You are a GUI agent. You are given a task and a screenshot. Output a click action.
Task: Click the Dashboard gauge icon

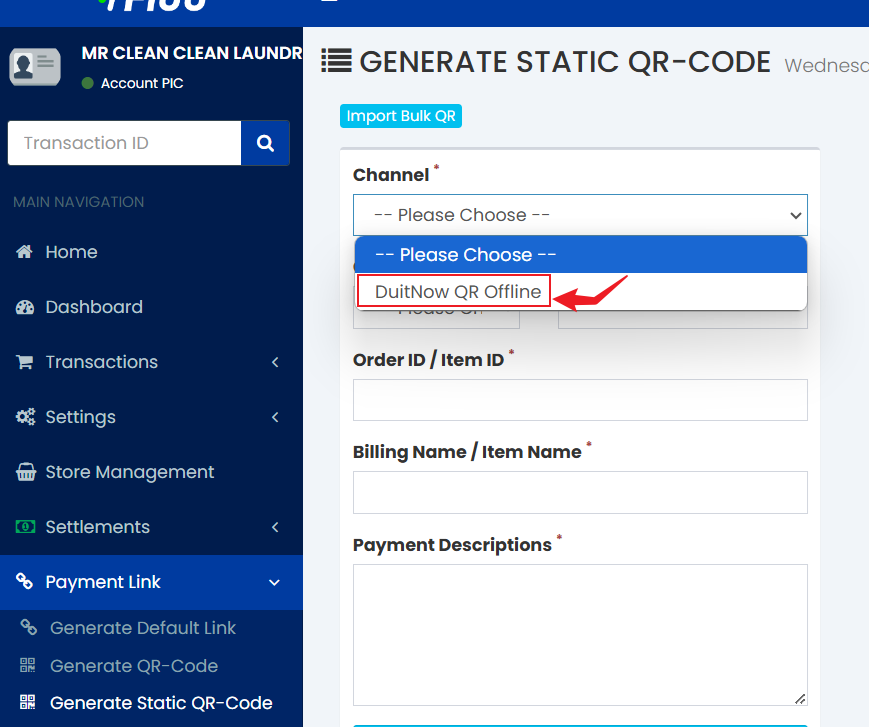pyautogui.click(x=24, y=307)
